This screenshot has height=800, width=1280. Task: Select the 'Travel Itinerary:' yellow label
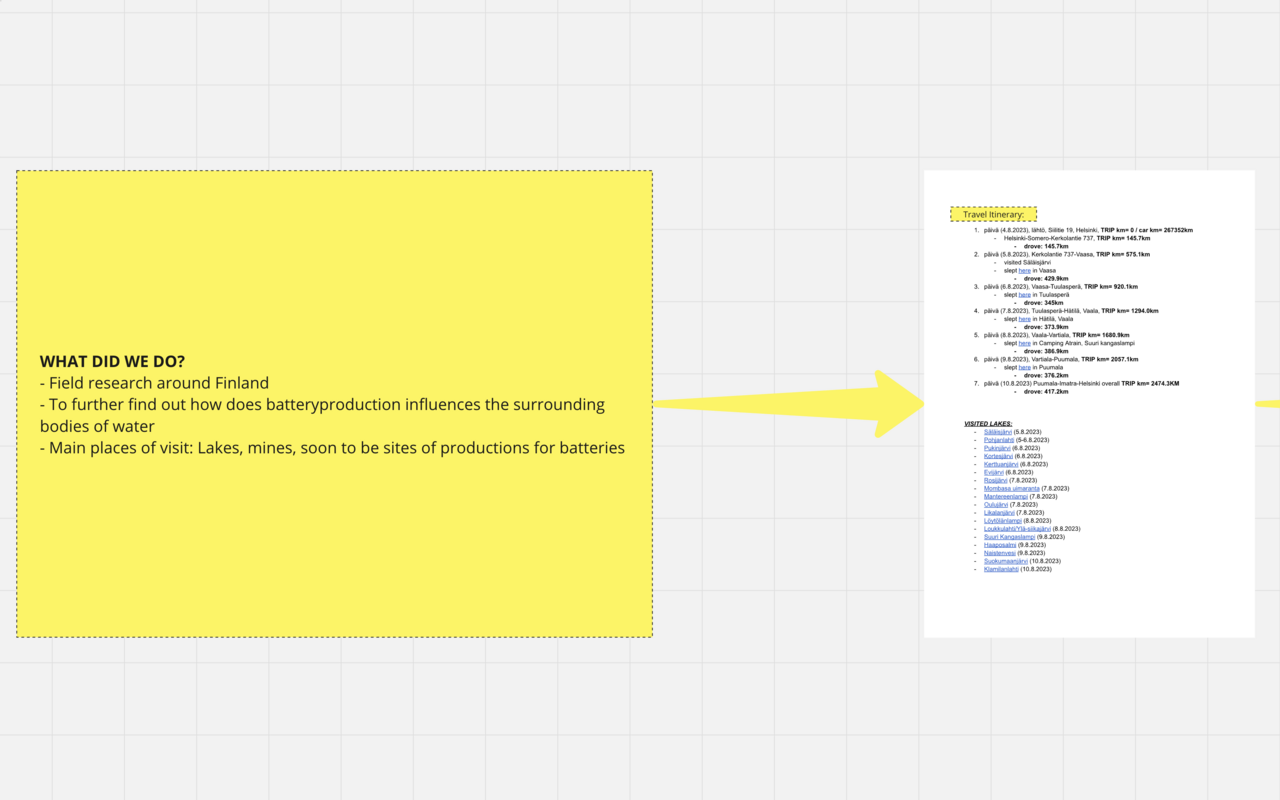tap(993, 214)
